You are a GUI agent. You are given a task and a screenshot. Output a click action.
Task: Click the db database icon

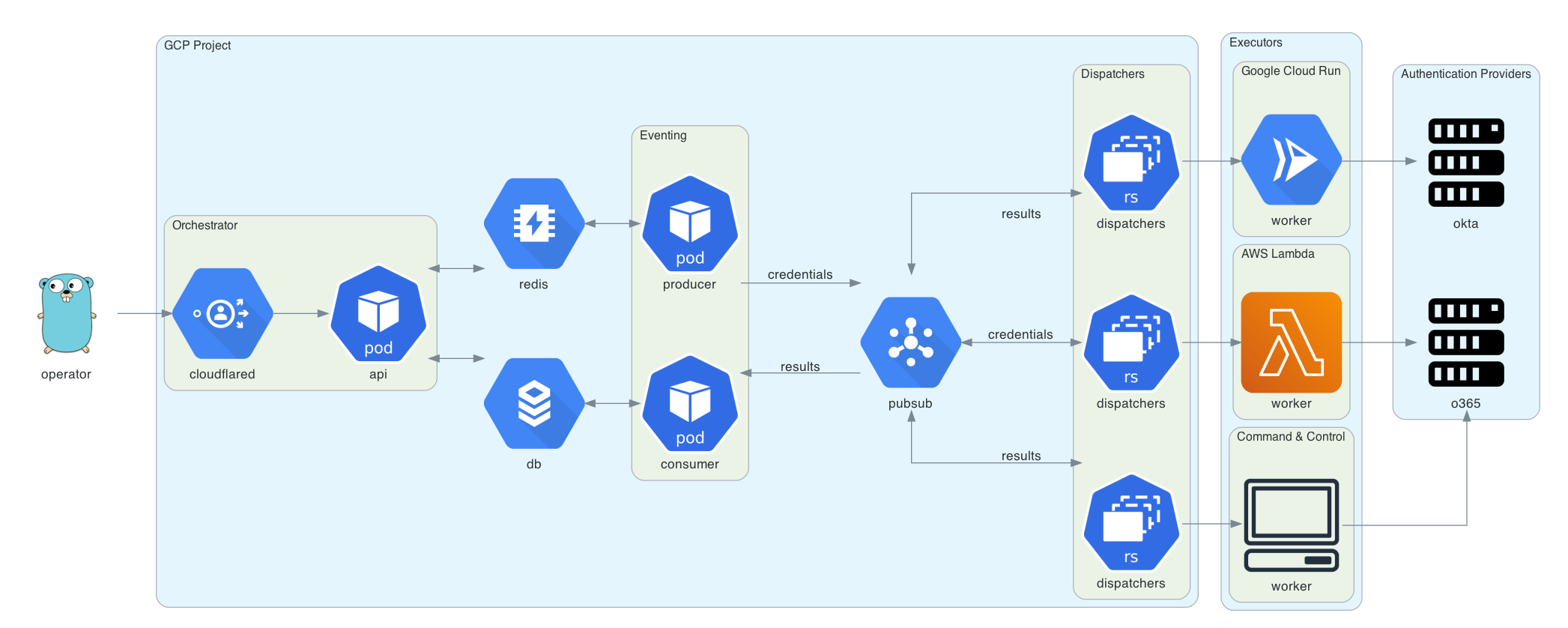click(534, 403)
